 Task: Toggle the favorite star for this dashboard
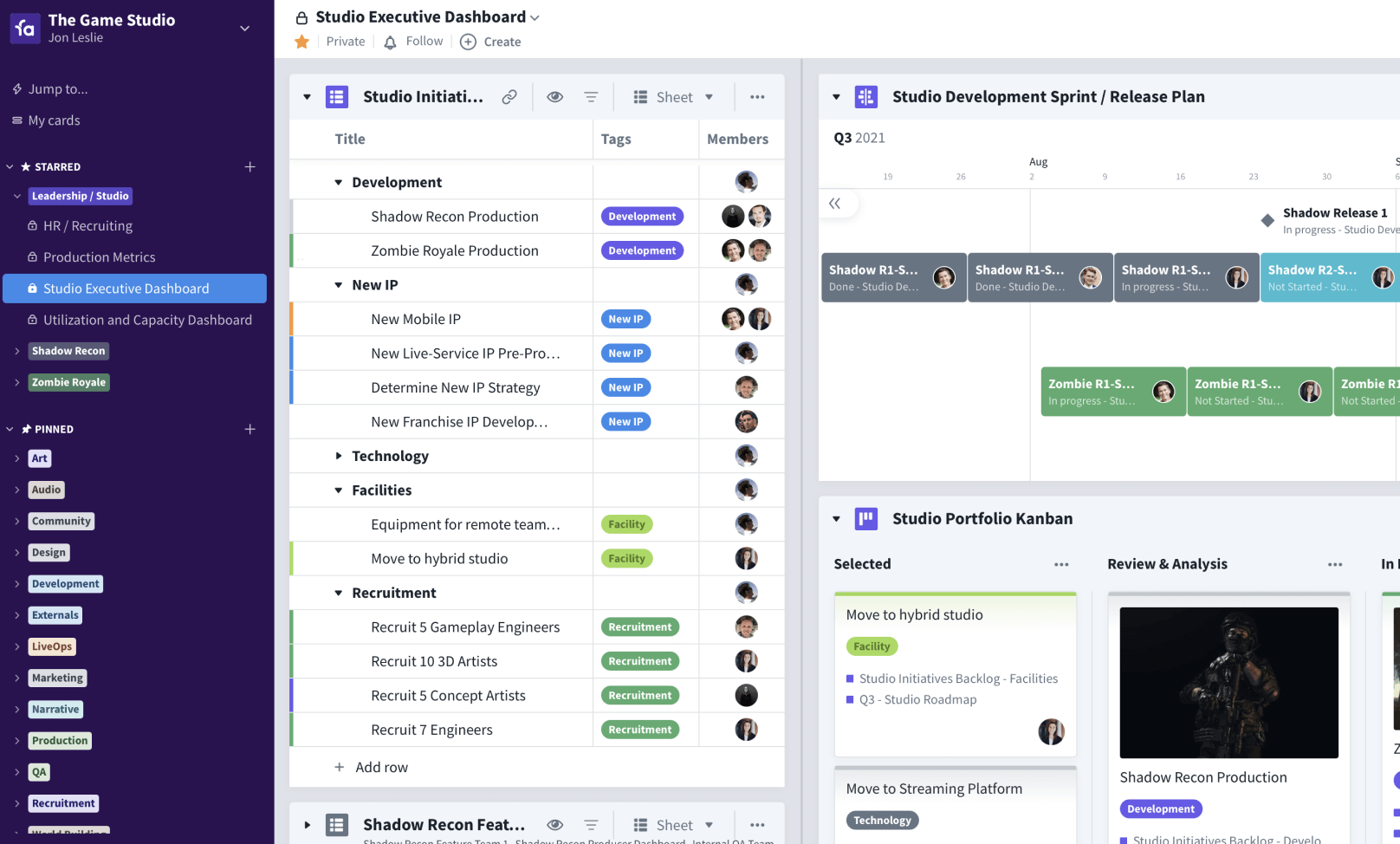pos(301,42)
